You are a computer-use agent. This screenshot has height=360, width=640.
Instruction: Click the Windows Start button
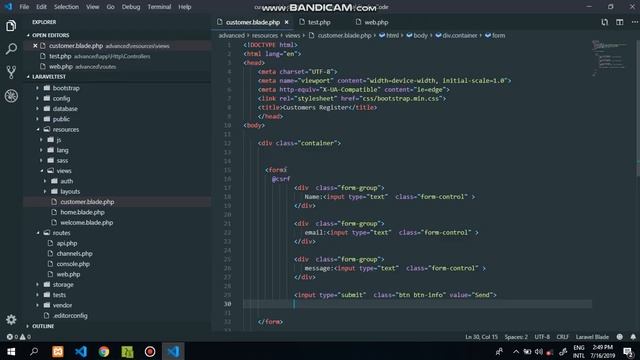click(x=11, y=351)
